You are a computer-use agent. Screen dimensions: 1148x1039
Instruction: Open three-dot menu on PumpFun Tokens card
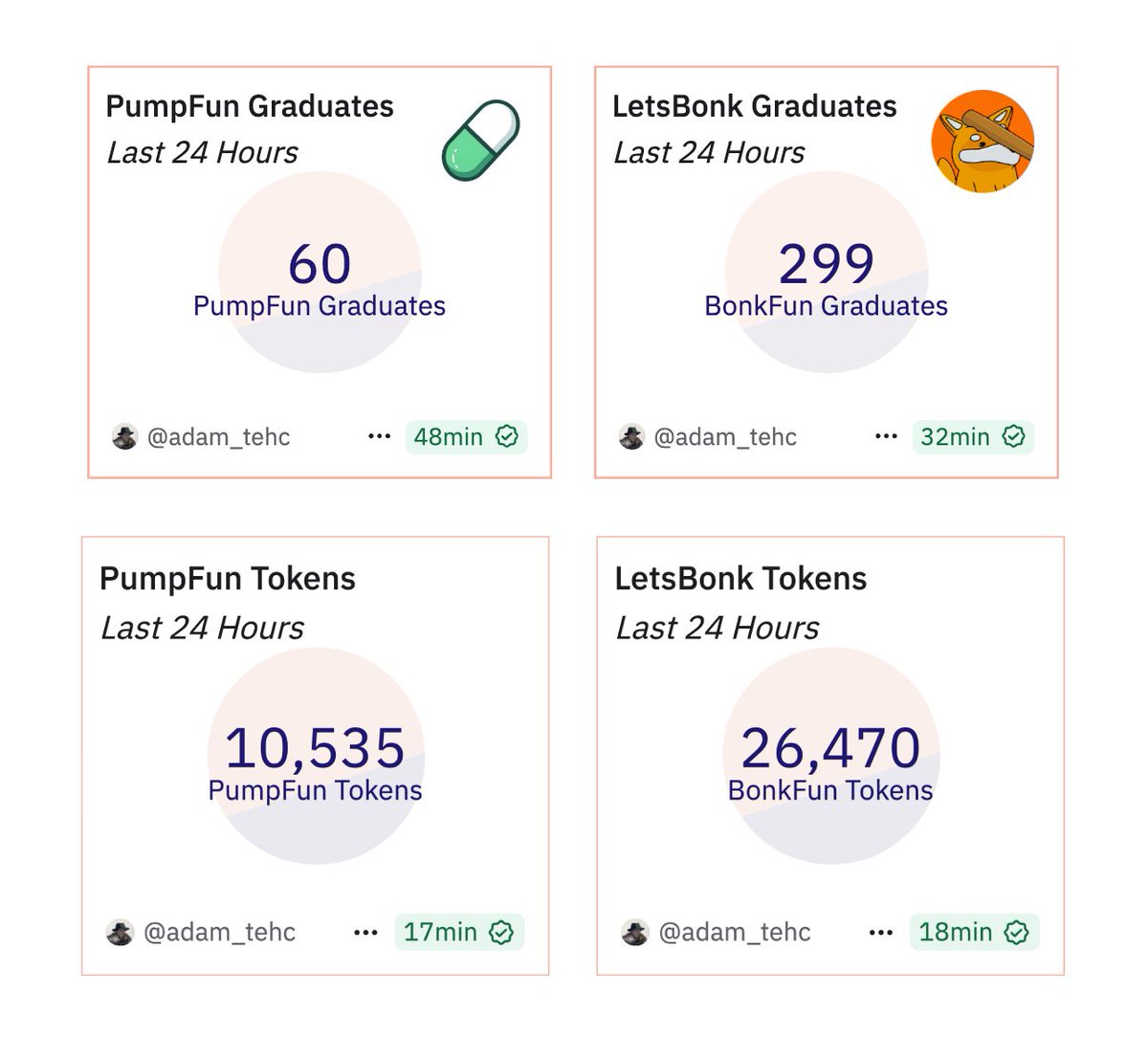[x=366, y=932]
